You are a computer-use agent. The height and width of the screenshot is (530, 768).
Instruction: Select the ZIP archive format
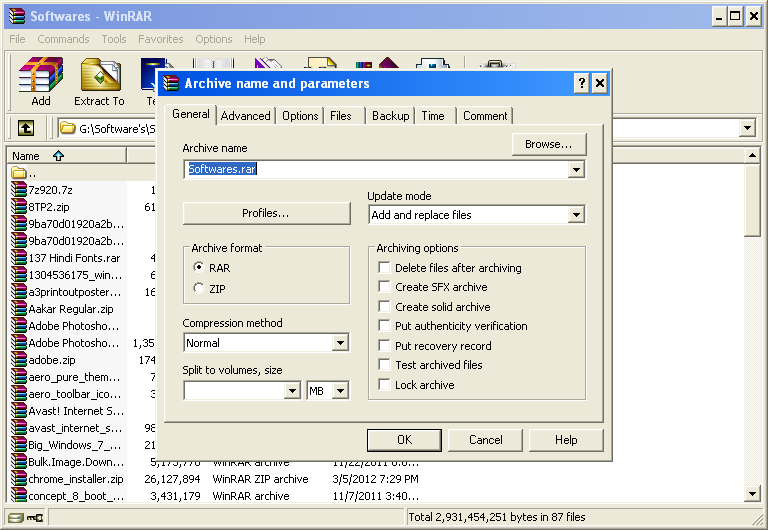pos(198,288)
